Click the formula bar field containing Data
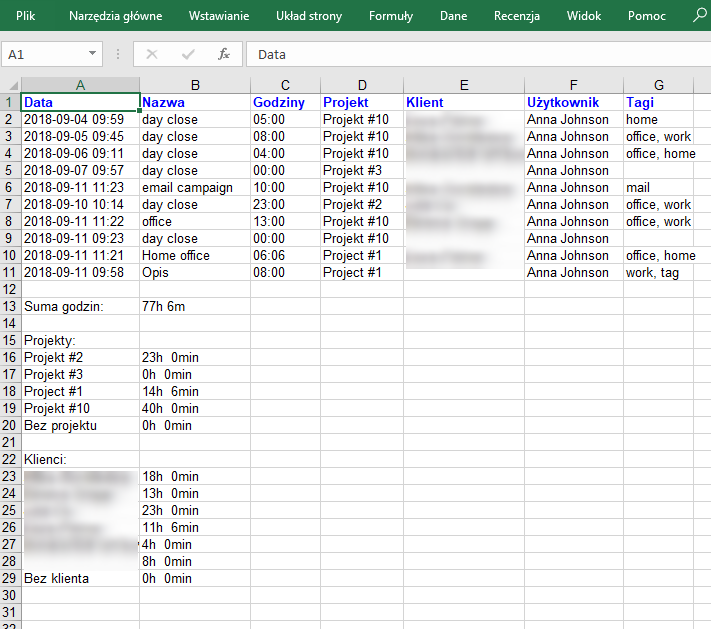 [x=470, y=55]
